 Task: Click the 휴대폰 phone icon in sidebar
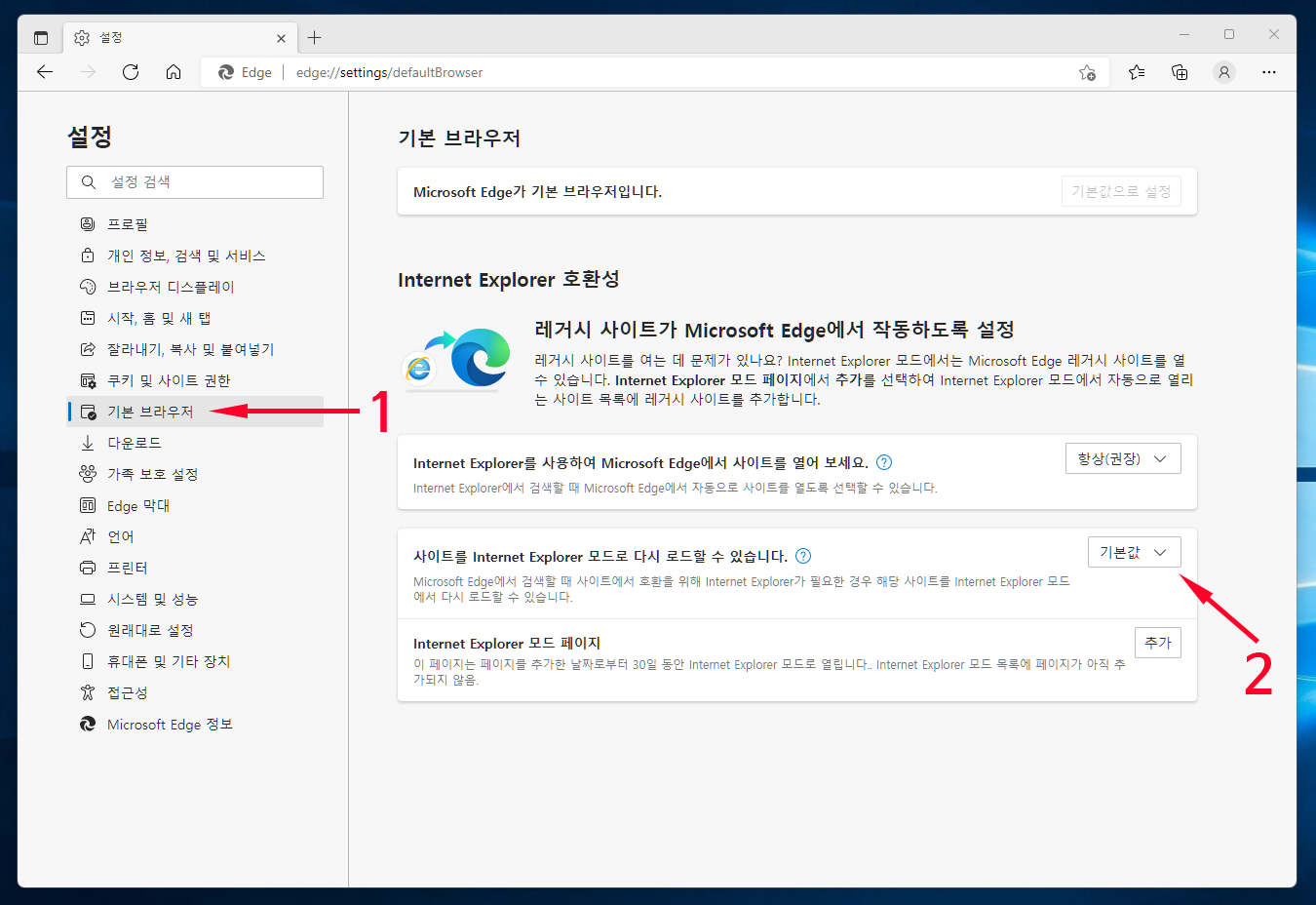click(88, 661)
